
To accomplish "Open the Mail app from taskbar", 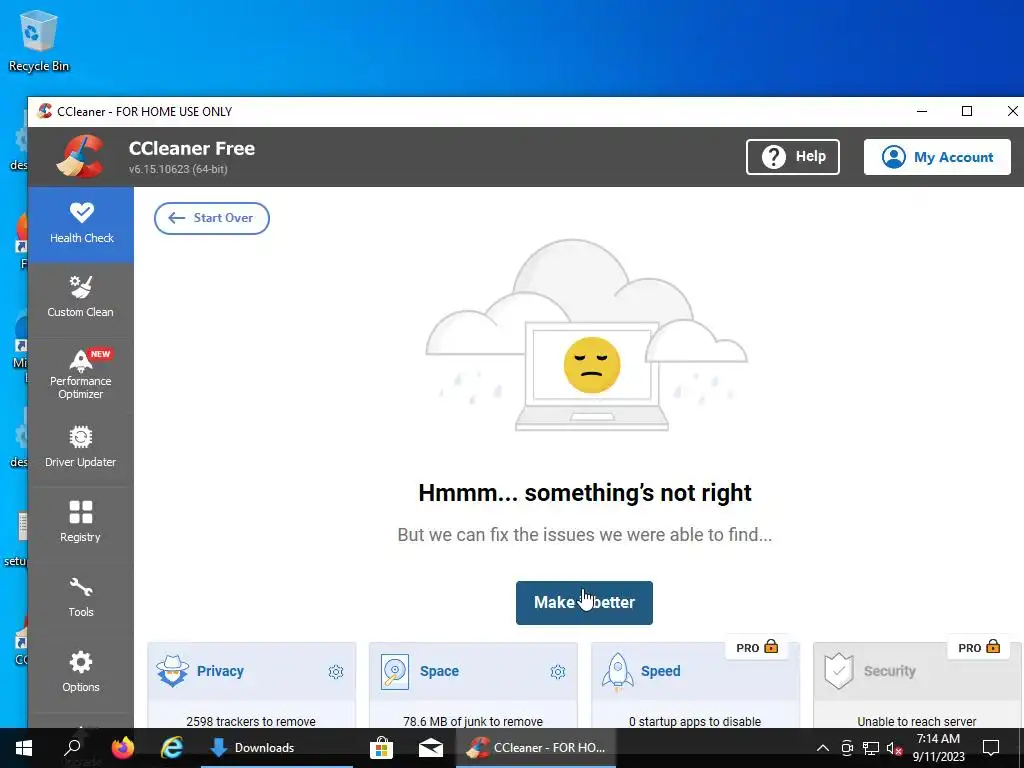I will (431, 748).
